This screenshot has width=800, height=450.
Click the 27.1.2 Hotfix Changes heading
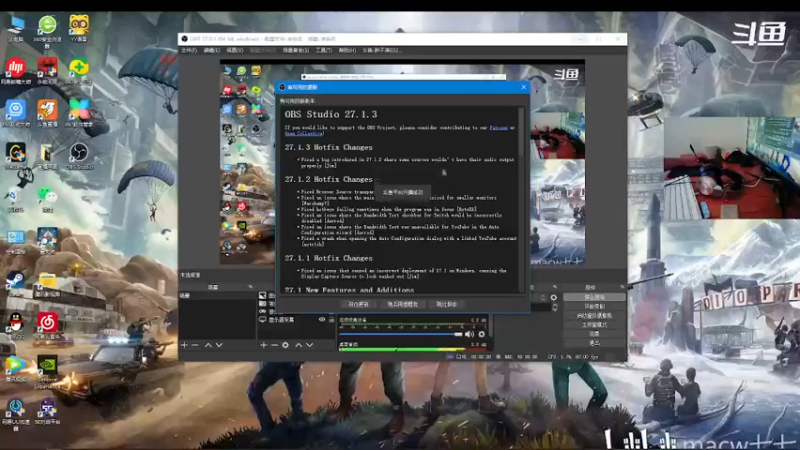point(329,180)
